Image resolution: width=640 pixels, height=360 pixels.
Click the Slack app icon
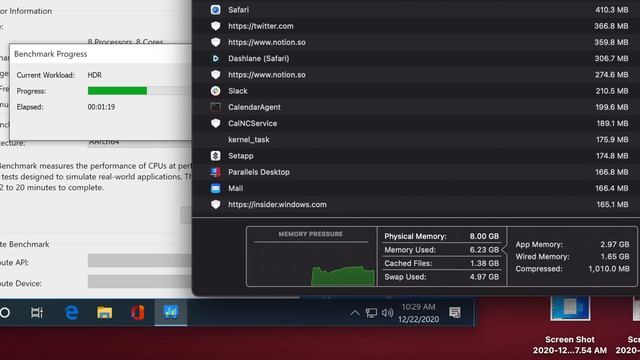pyautogui.click(x=216, y=91)
